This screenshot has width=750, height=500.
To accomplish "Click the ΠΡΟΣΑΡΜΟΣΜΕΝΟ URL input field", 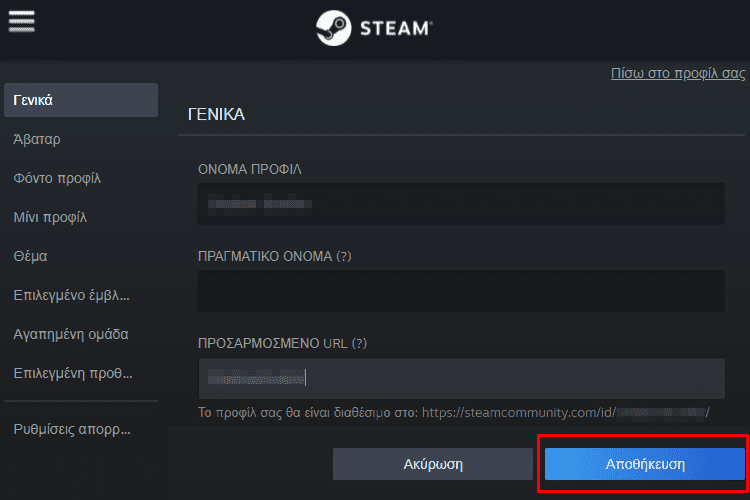I will pyautogui.click(x=461, y=378).
